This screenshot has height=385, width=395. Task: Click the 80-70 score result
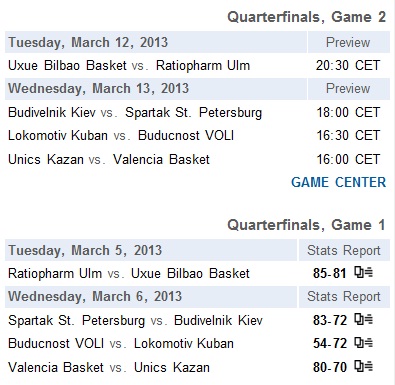pyautogui.click(x=330, y=367)
